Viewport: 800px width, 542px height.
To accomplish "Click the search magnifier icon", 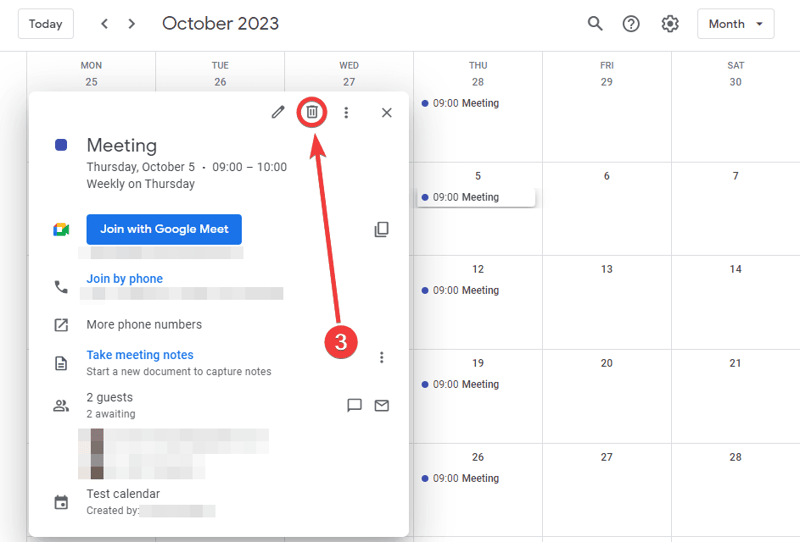I will point(595,24).
